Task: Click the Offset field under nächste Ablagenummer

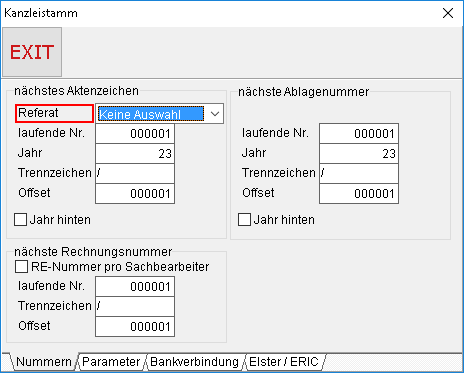Action: pyautogui.click(x=359, y=193)
